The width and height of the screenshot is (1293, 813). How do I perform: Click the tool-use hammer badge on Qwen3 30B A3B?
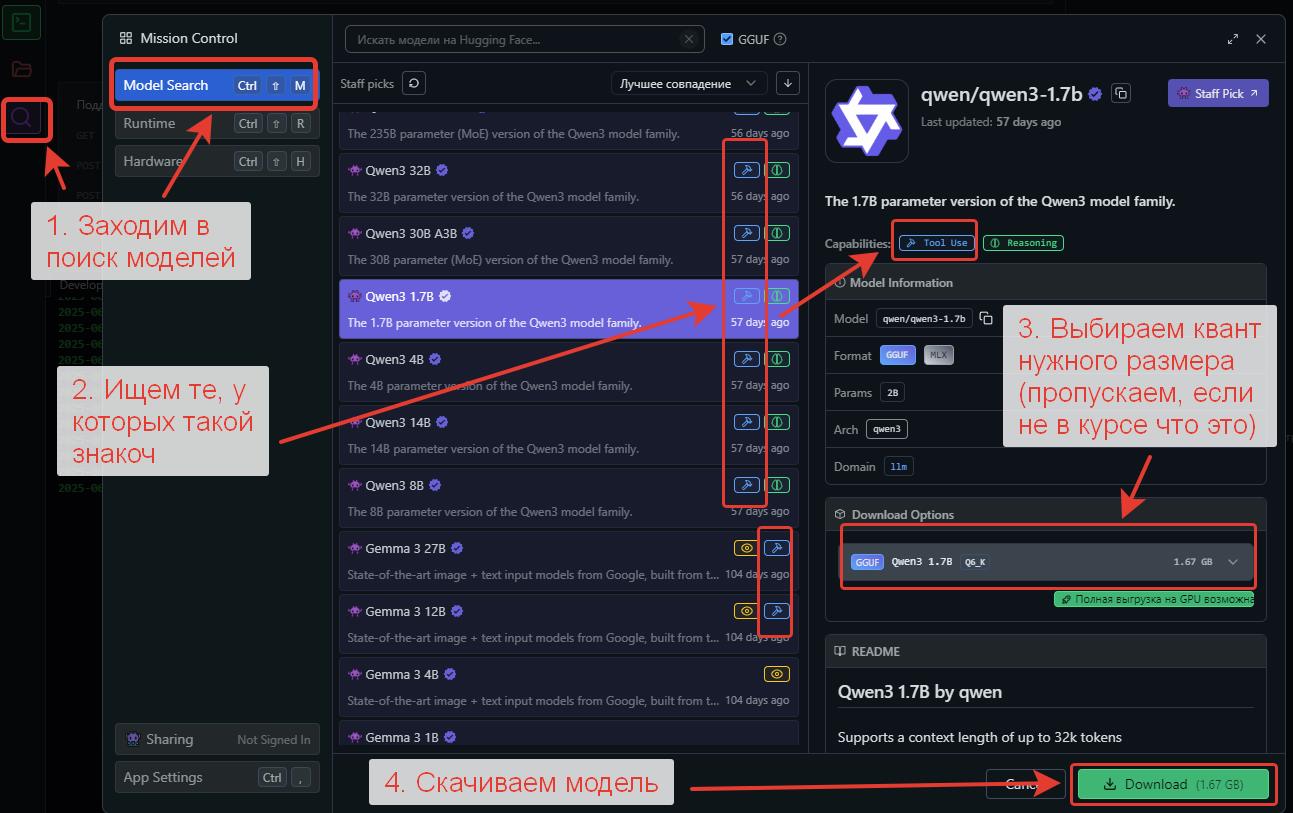pos(746,233)
